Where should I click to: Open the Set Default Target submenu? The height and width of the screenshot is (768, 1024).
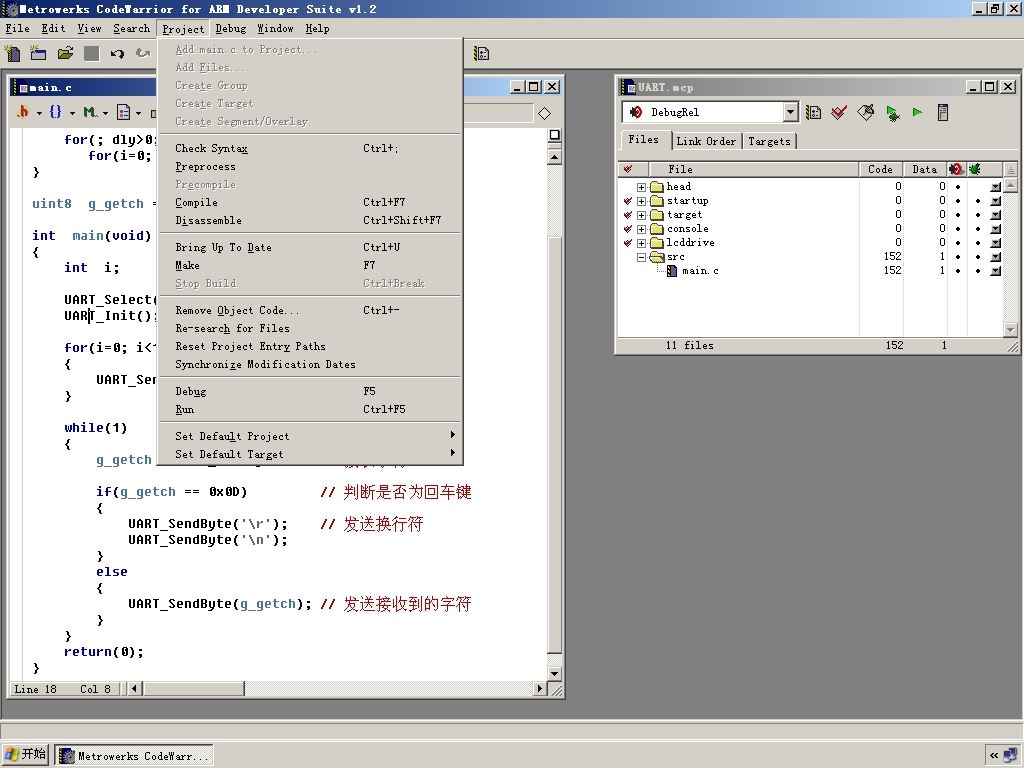[310, 454]
